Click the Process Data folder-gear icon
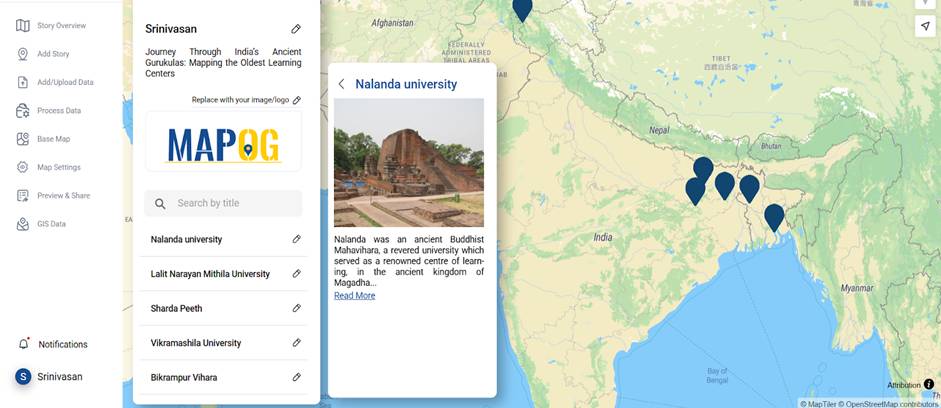 [x=23, y=110]
